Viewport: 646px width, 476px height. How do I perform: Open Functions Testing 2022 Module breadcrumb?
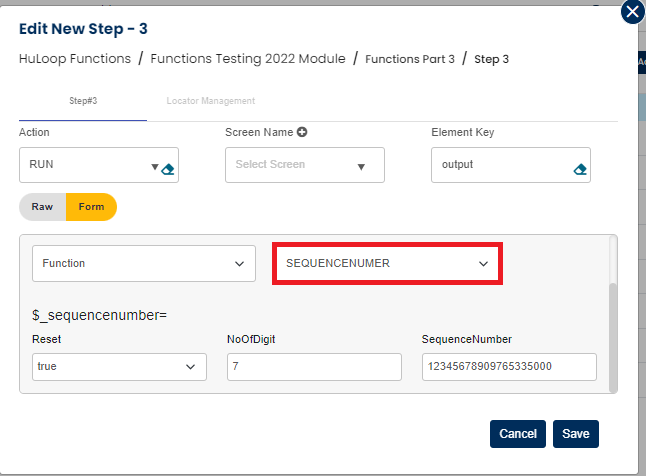[248, 59]
